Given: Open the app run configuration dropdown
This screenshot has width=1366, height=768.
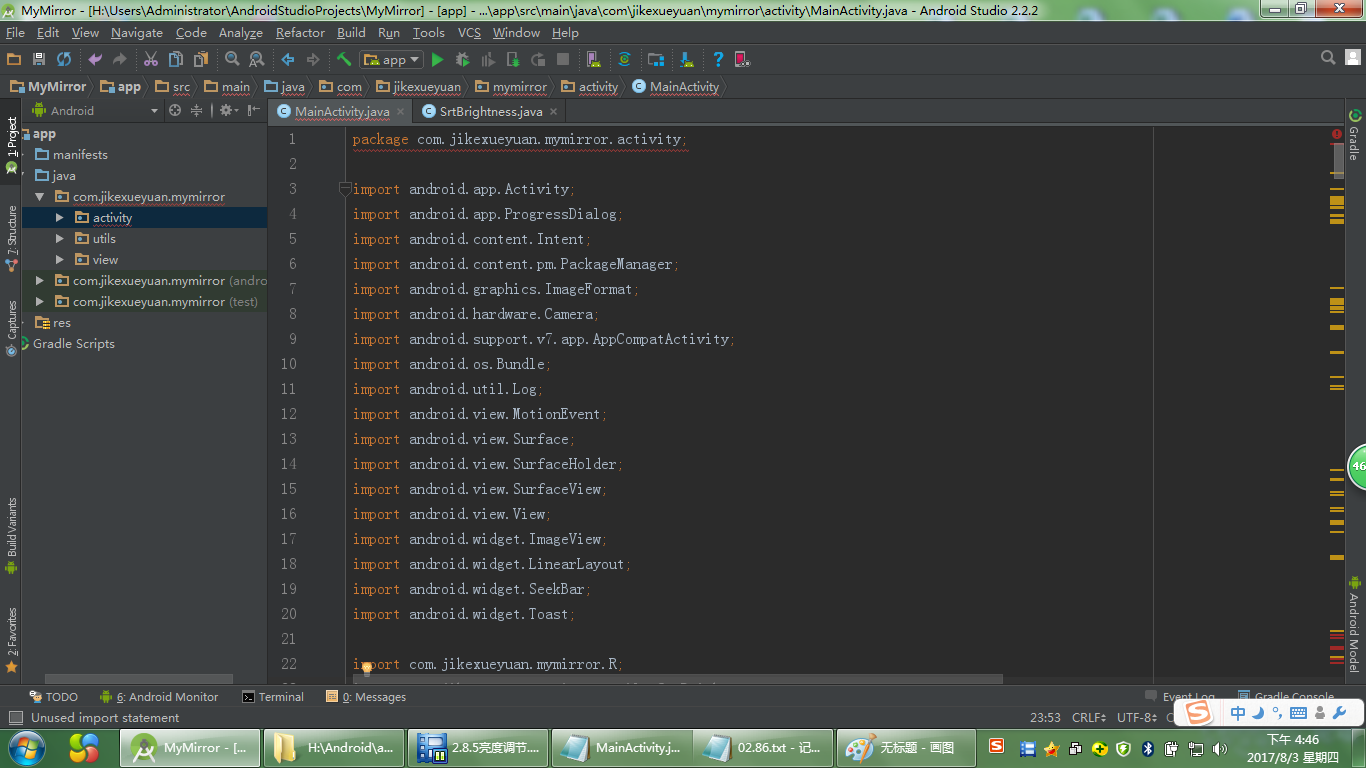Looking at the screenshot, I should click(392, 60).
